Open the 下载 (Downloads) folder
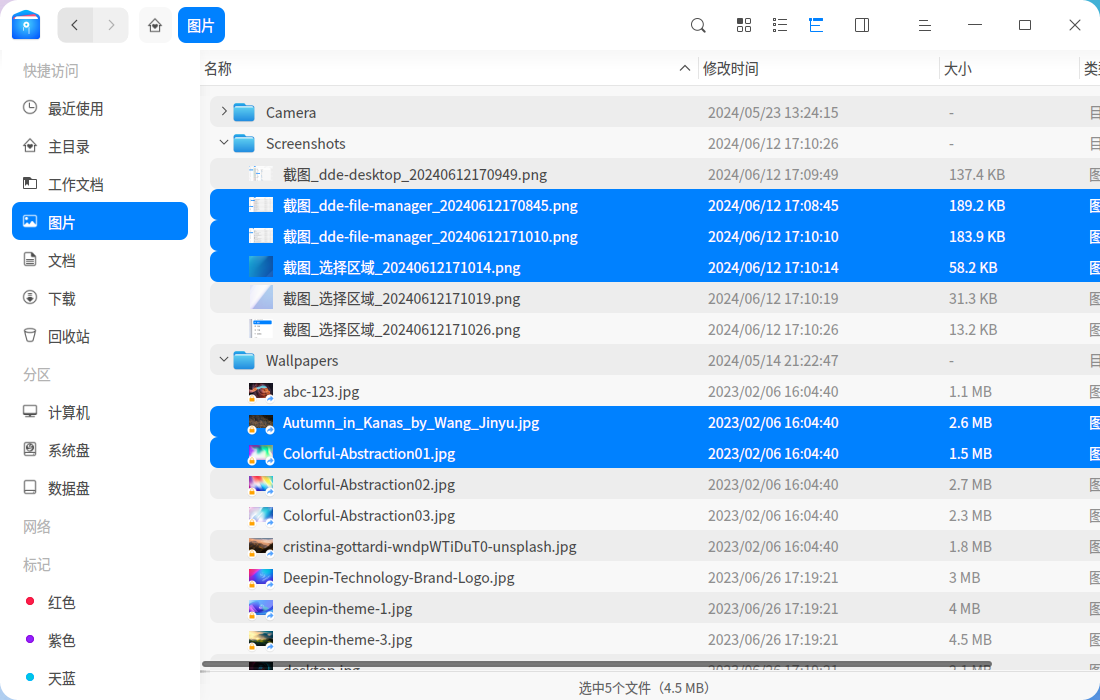Screen dimensions: 1100x700 (x=64, y=298)
